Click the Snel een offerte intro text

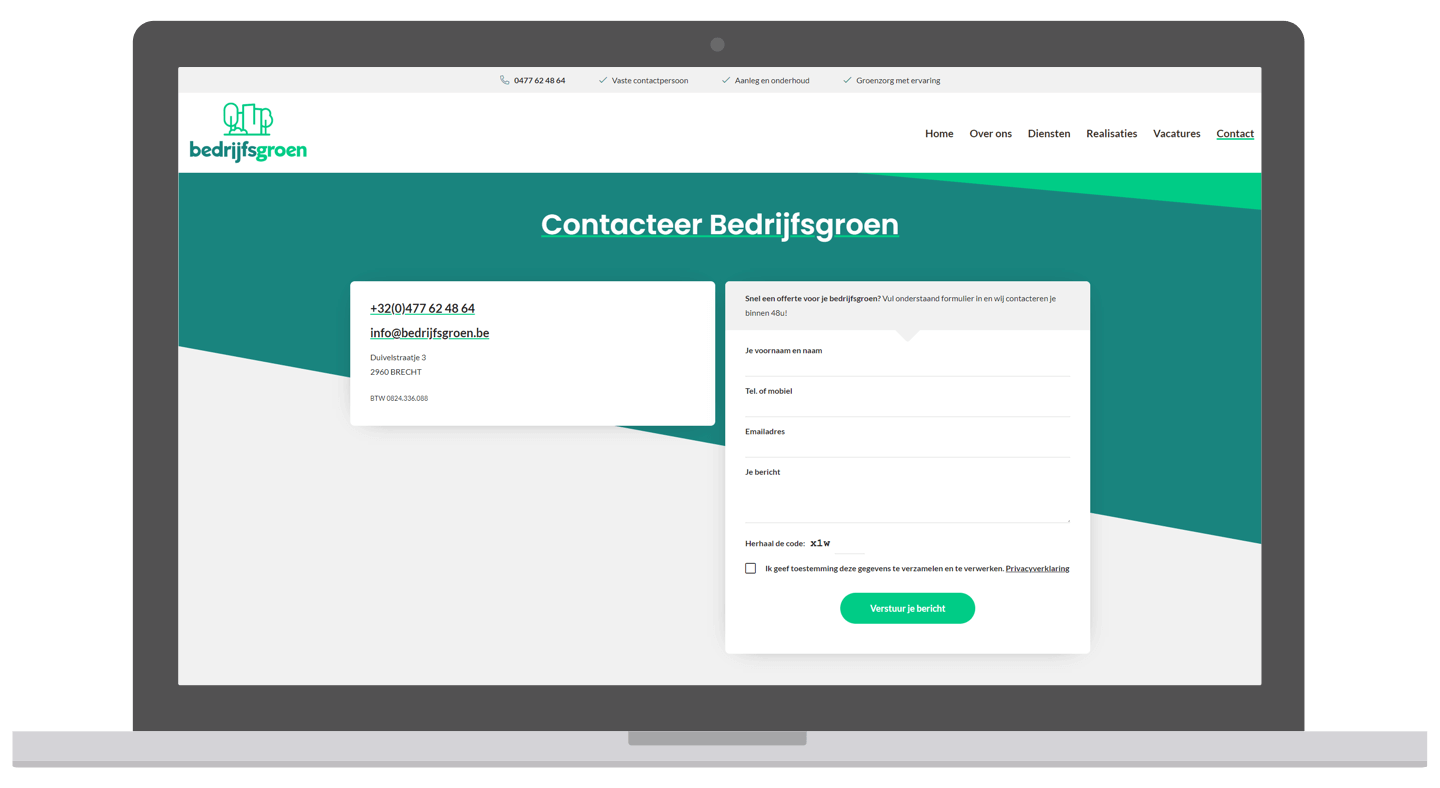coord(900,305)
